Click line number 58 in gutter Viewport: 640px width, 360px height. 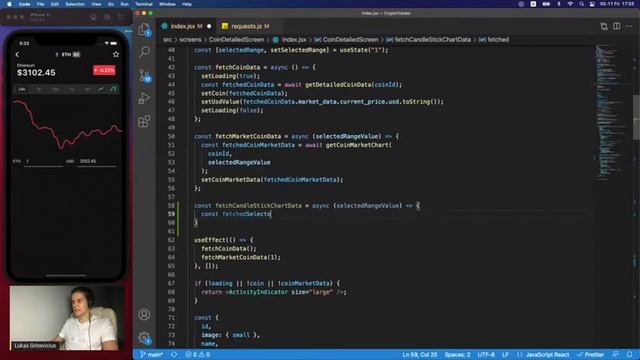(x=171, y=205)
